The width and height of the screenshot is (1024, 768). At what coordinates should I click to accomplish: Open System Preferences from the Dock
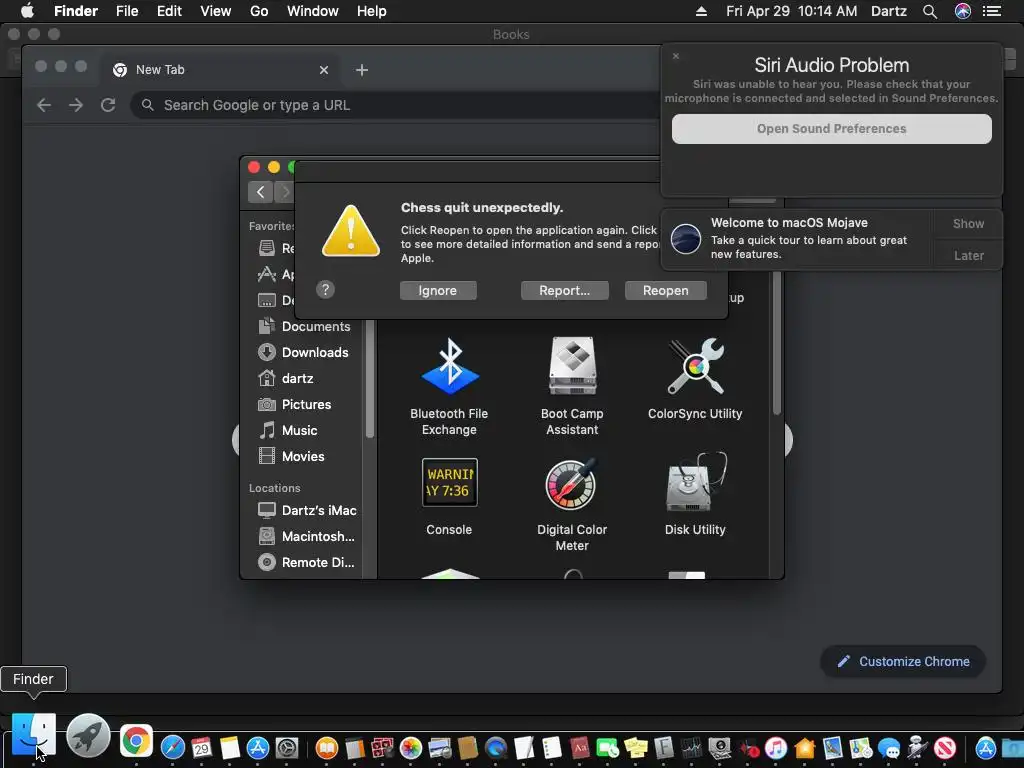[x=287, y=748]
